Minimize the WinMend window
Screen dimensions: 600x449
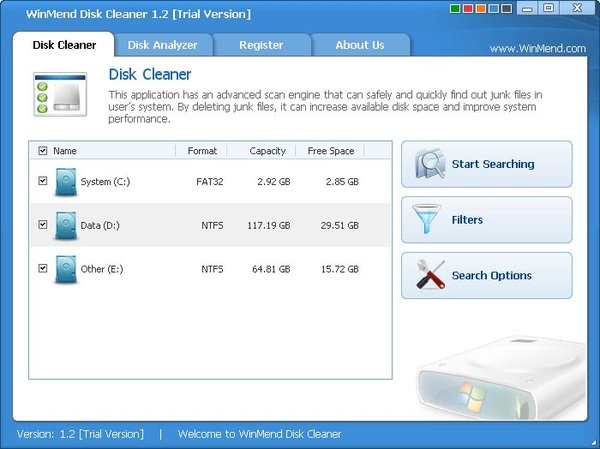(527, 8)
